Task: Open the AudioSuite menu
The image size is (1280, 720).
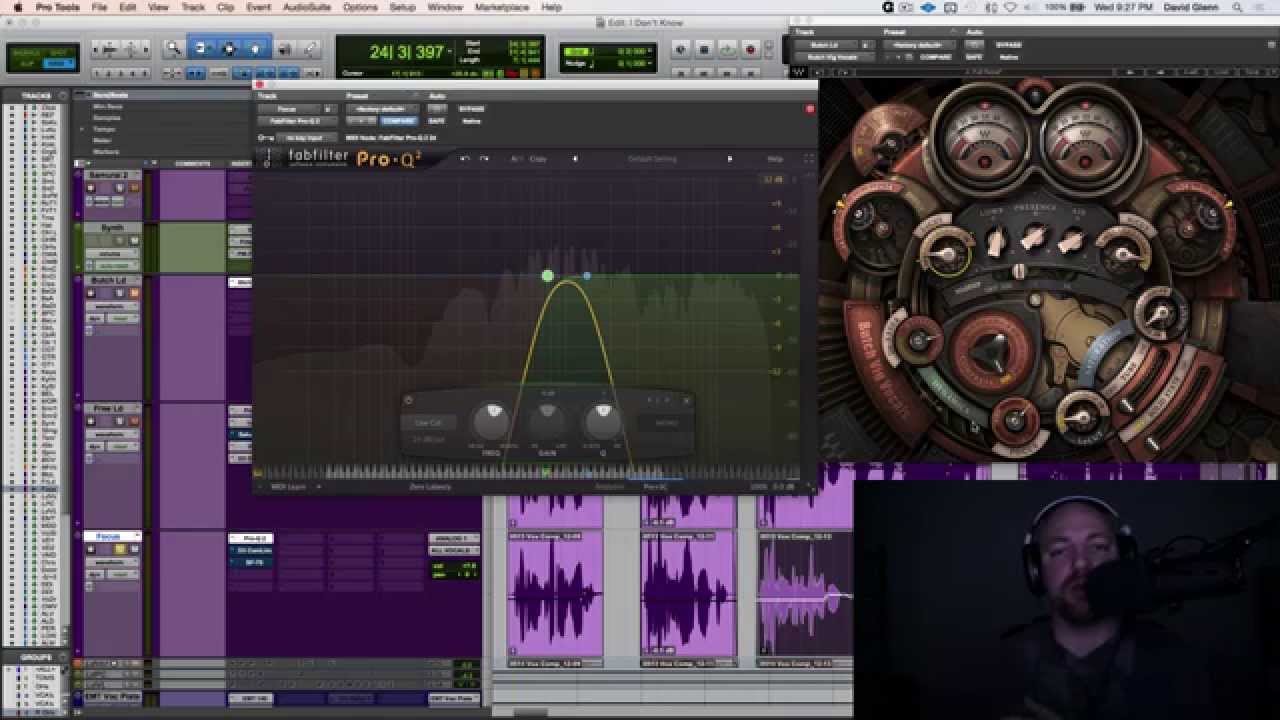Action: click(x=306, y=7)
